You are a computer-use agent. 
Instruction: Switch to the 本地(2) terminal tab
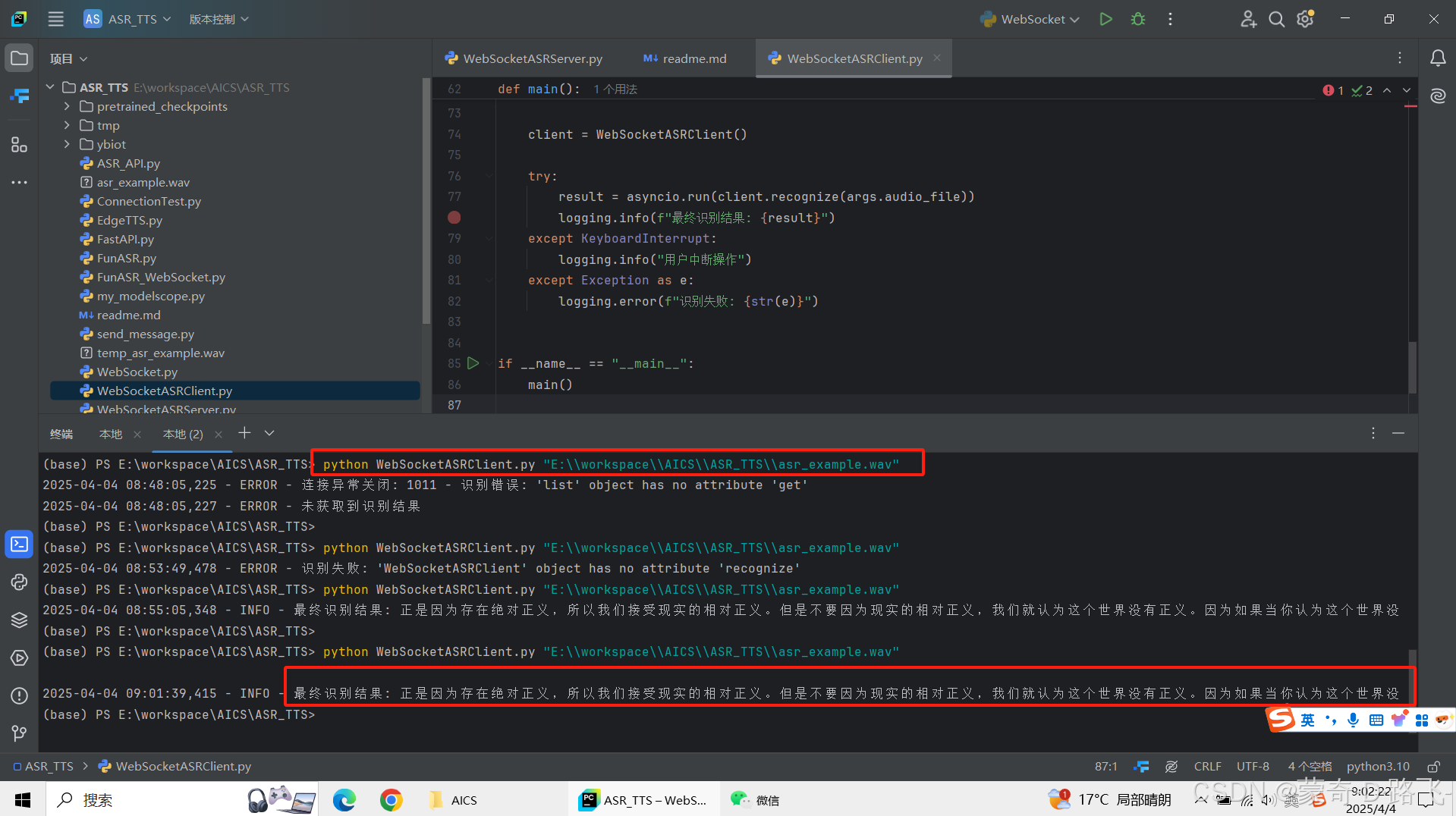click(x=182, y=434)
